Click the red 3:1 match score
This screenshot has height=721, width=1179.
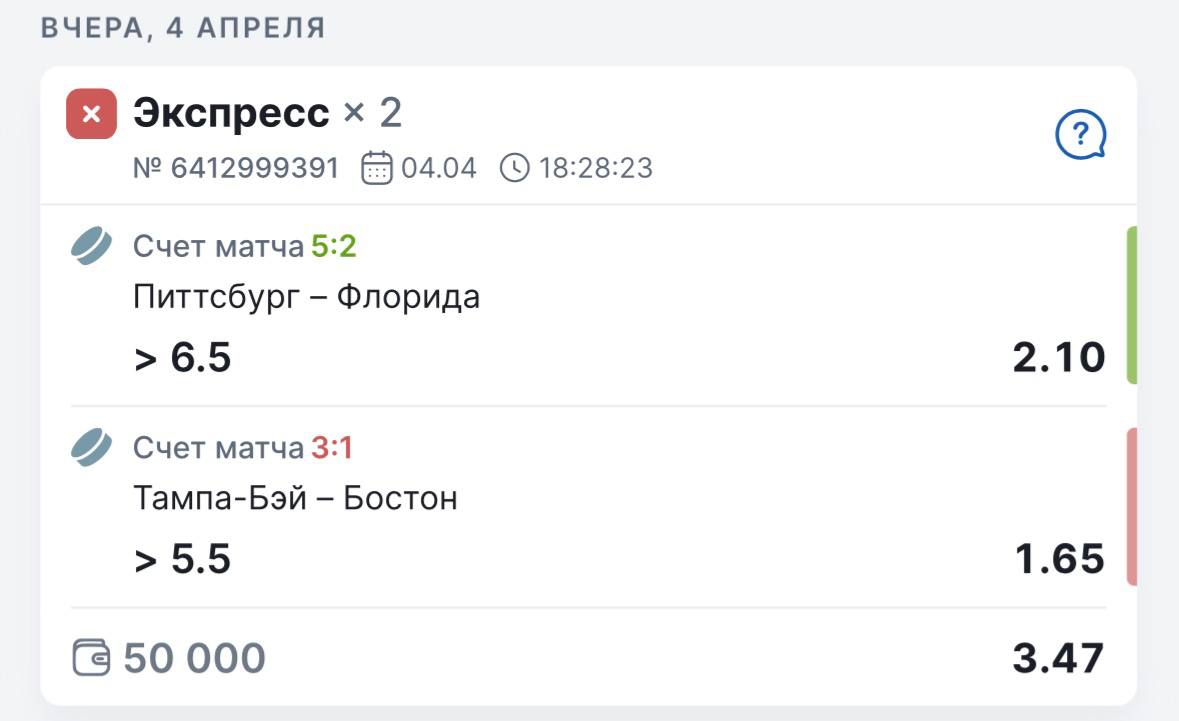point(331,448)
